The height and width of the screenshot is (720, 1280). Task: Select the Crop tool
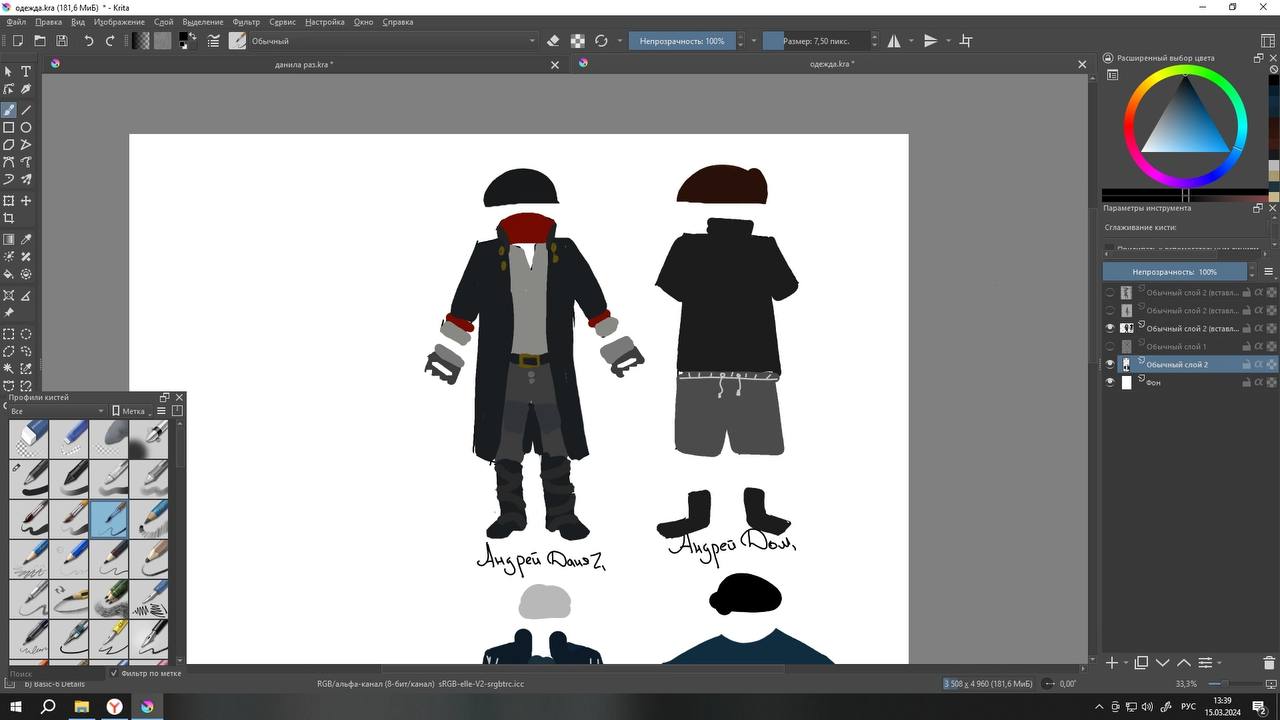9,218
